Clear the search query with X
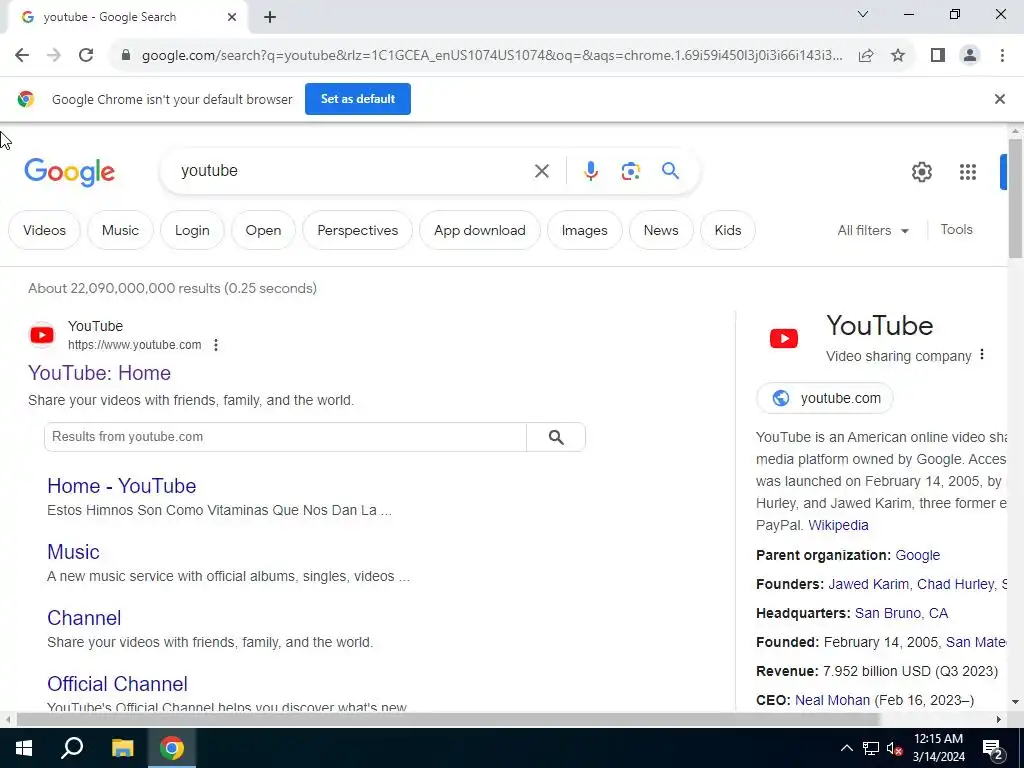Screen dimensions: 1024x768 541,171
